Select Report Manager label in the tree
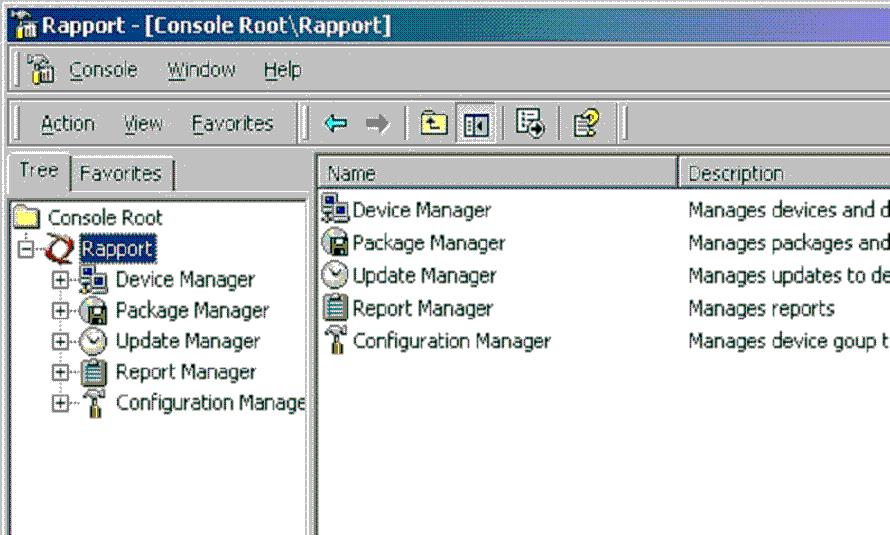890x535 pixels. point(186,372)
